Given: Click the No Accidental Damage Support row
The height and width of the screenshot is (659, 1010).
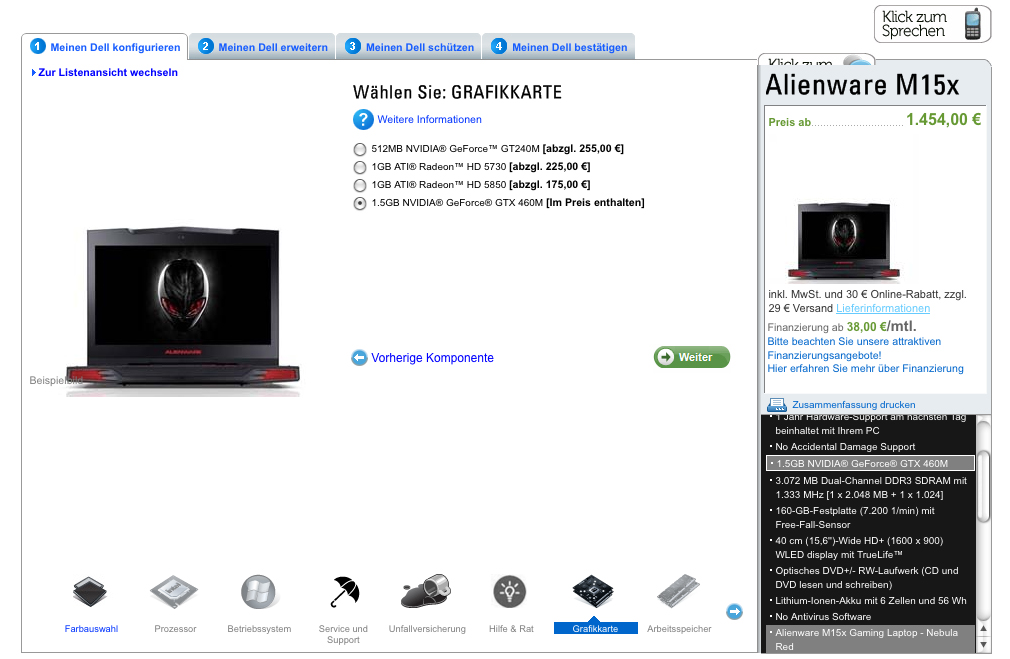Looking at the screenshot, I should [x=844, y=446].
